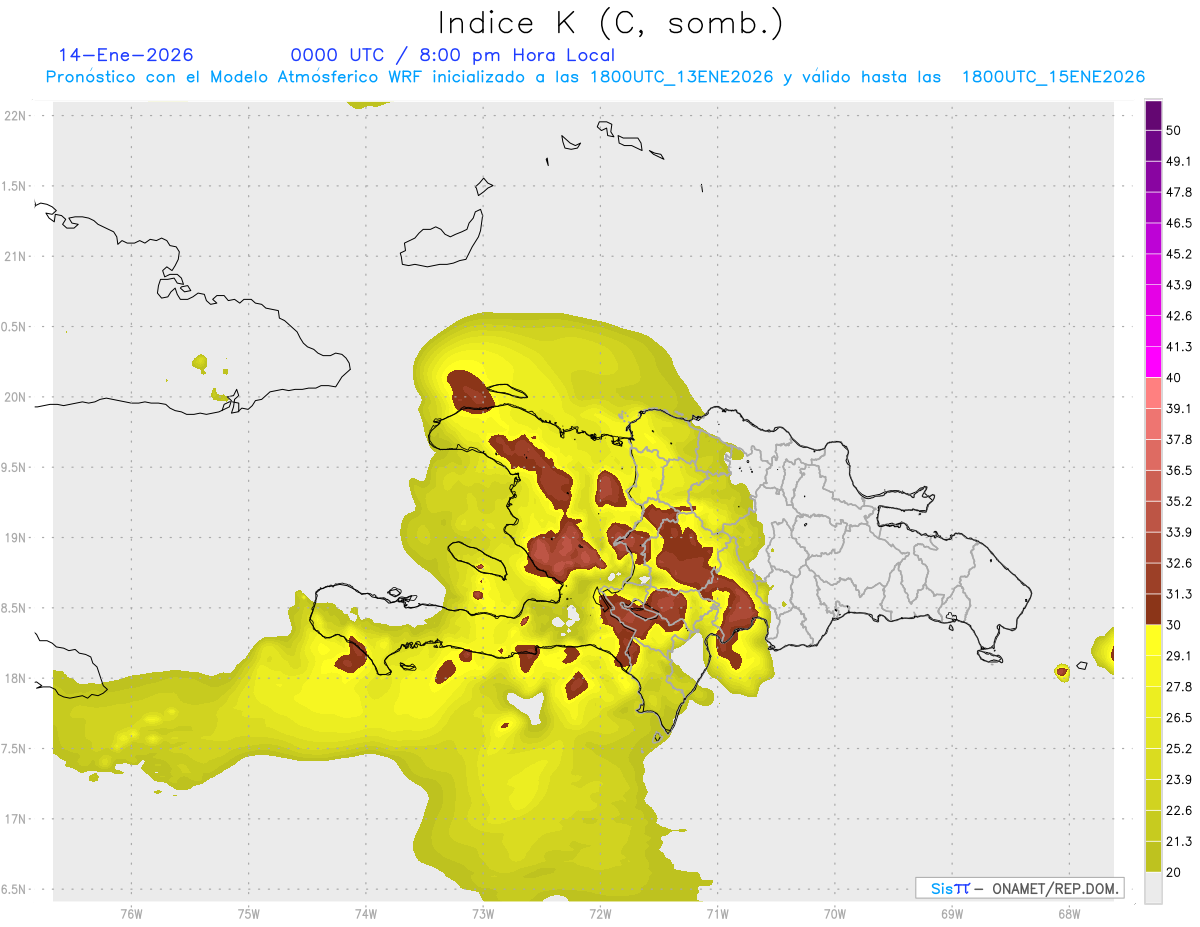This screenshot has height=927, width=1200.
Task: Click the colorbar label "41.3"
Action: (x=1179, y=347)
